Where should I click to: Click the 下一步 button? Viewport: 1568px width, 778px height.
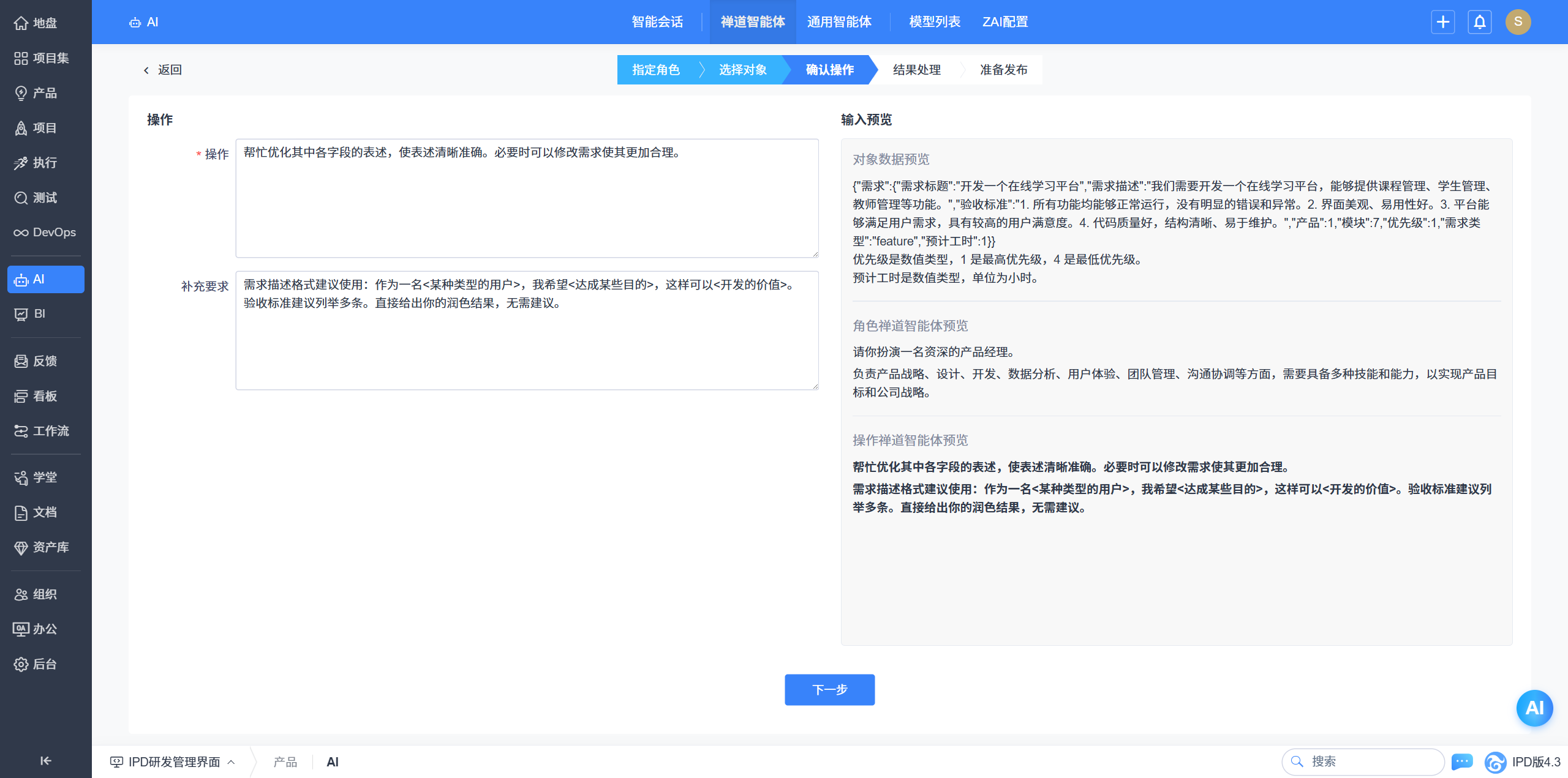point(829,690)
